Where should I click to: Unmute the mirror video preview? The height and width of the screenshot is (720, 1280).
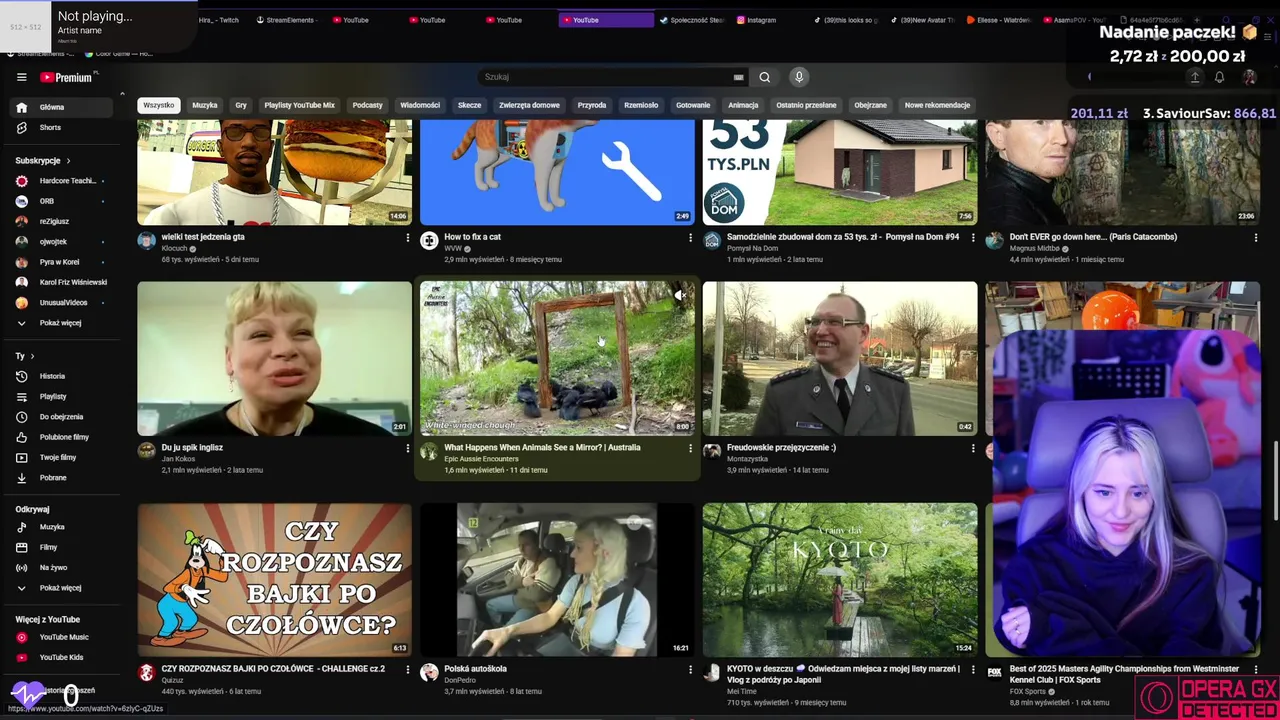coord(680,295)
